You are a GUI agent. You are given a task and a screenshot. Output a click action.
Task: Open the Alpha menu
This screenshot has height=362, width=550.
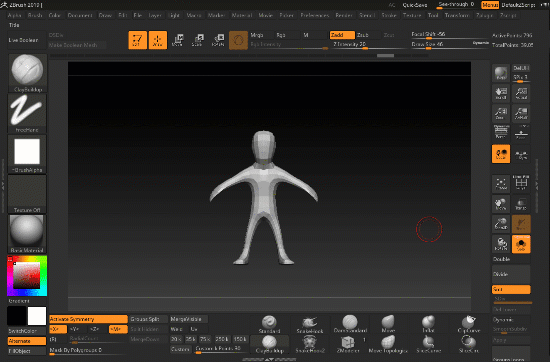14,15
